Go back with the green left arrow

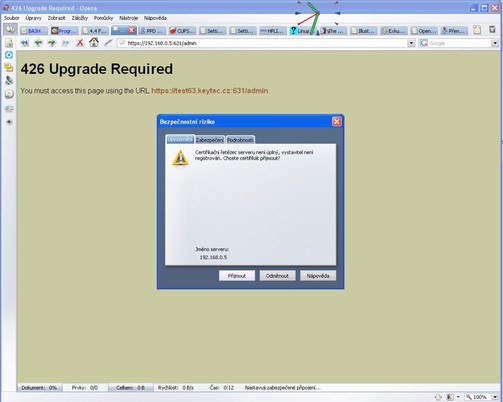tap(38, 43)
